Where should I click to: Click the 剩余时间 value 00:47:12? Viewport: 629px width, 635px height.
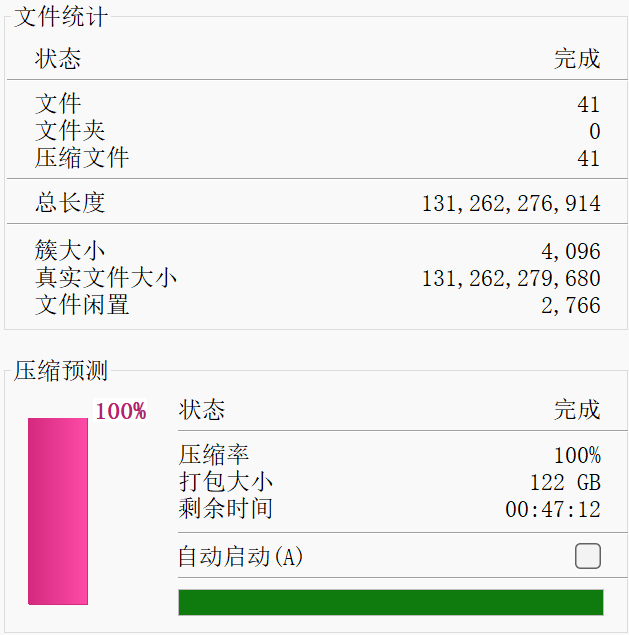click(552, 509)
